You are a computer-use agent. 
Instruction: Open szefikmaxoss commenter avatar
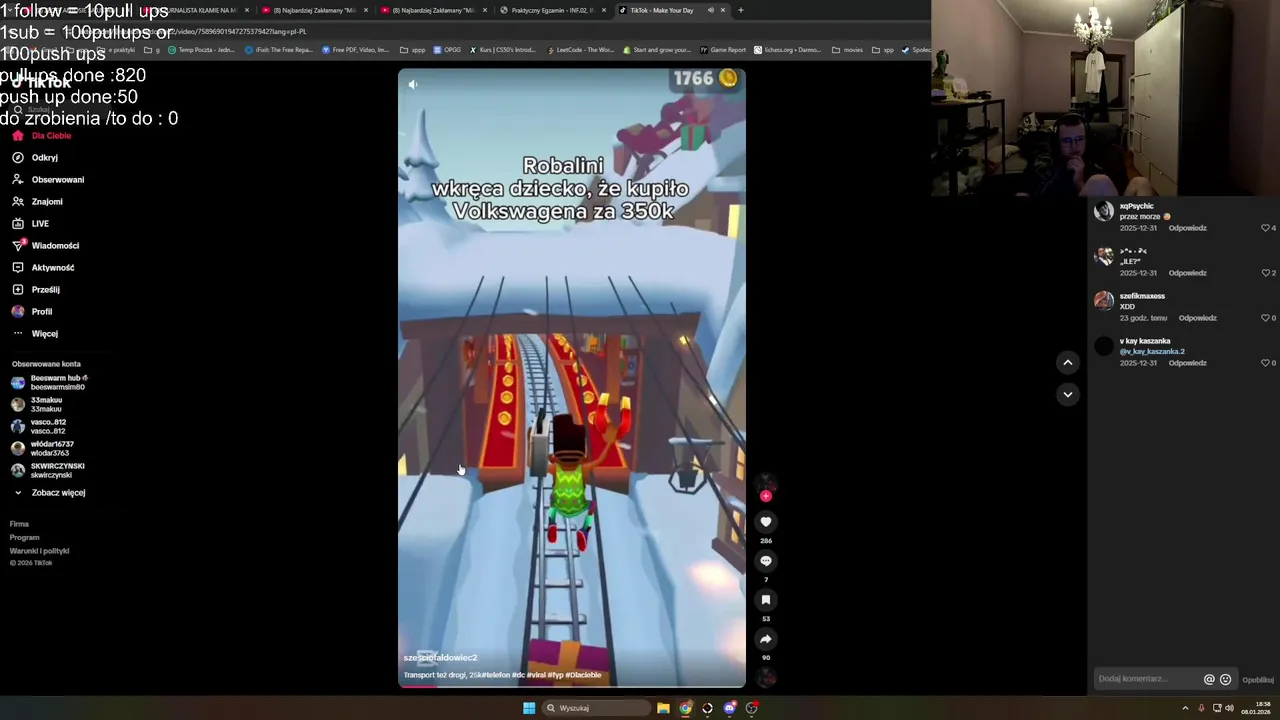tap(1104, 300)
